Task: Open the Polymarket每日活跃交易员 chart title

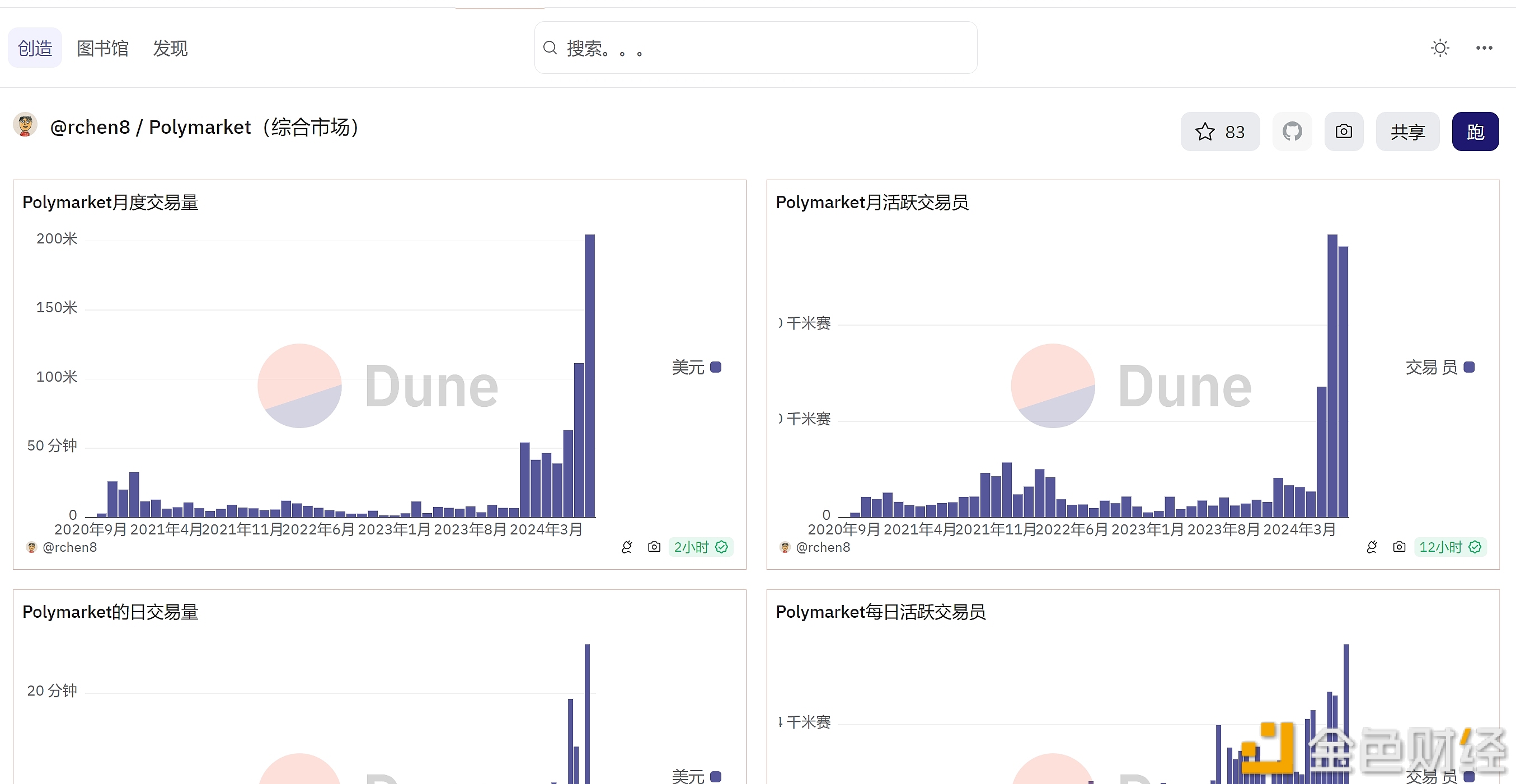Action: tap(880, 612)
